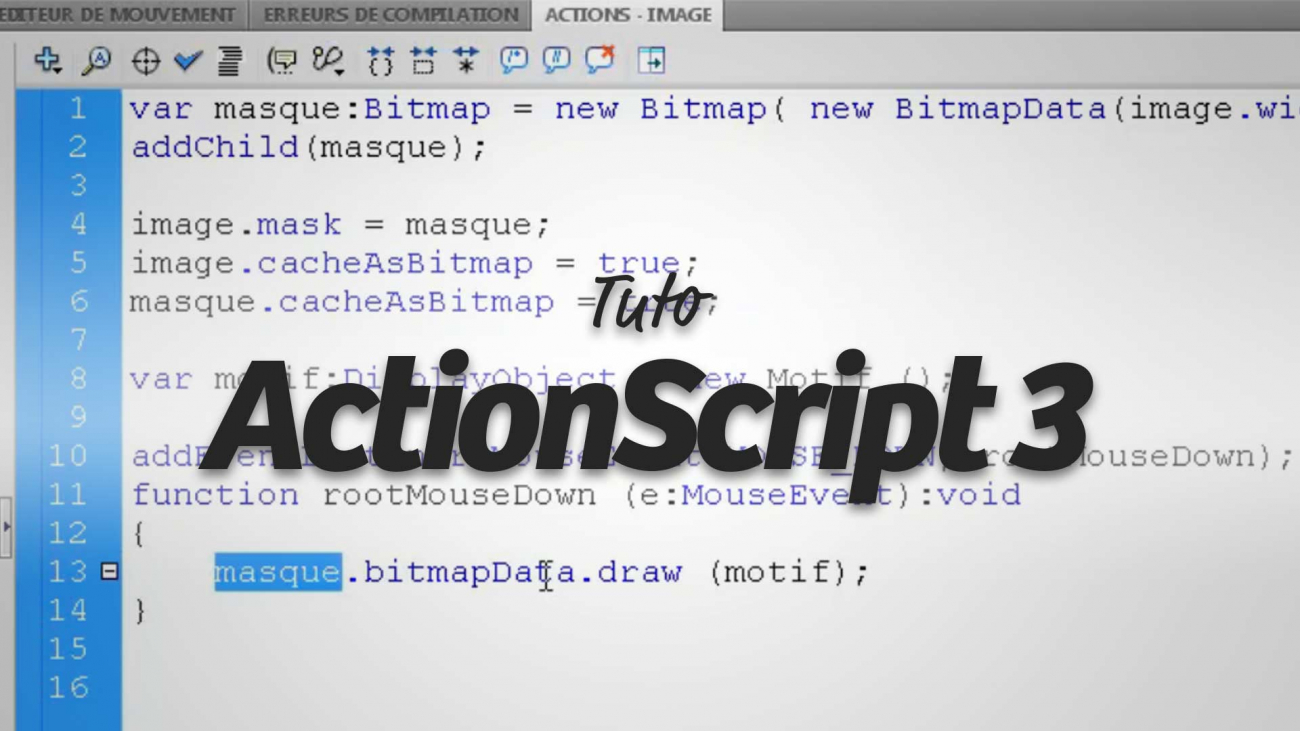Open the Erreurs de compilation tab

click(x=391, y=15)
